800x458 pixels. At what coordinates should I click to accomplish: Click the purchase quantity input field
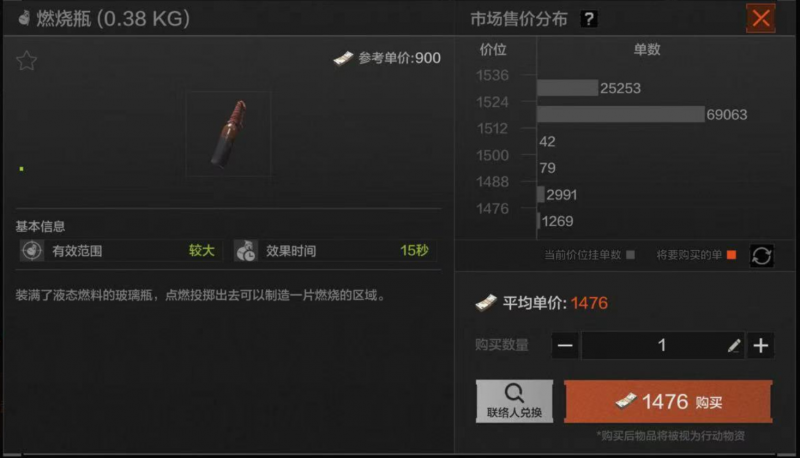click(x=662, y=346)
